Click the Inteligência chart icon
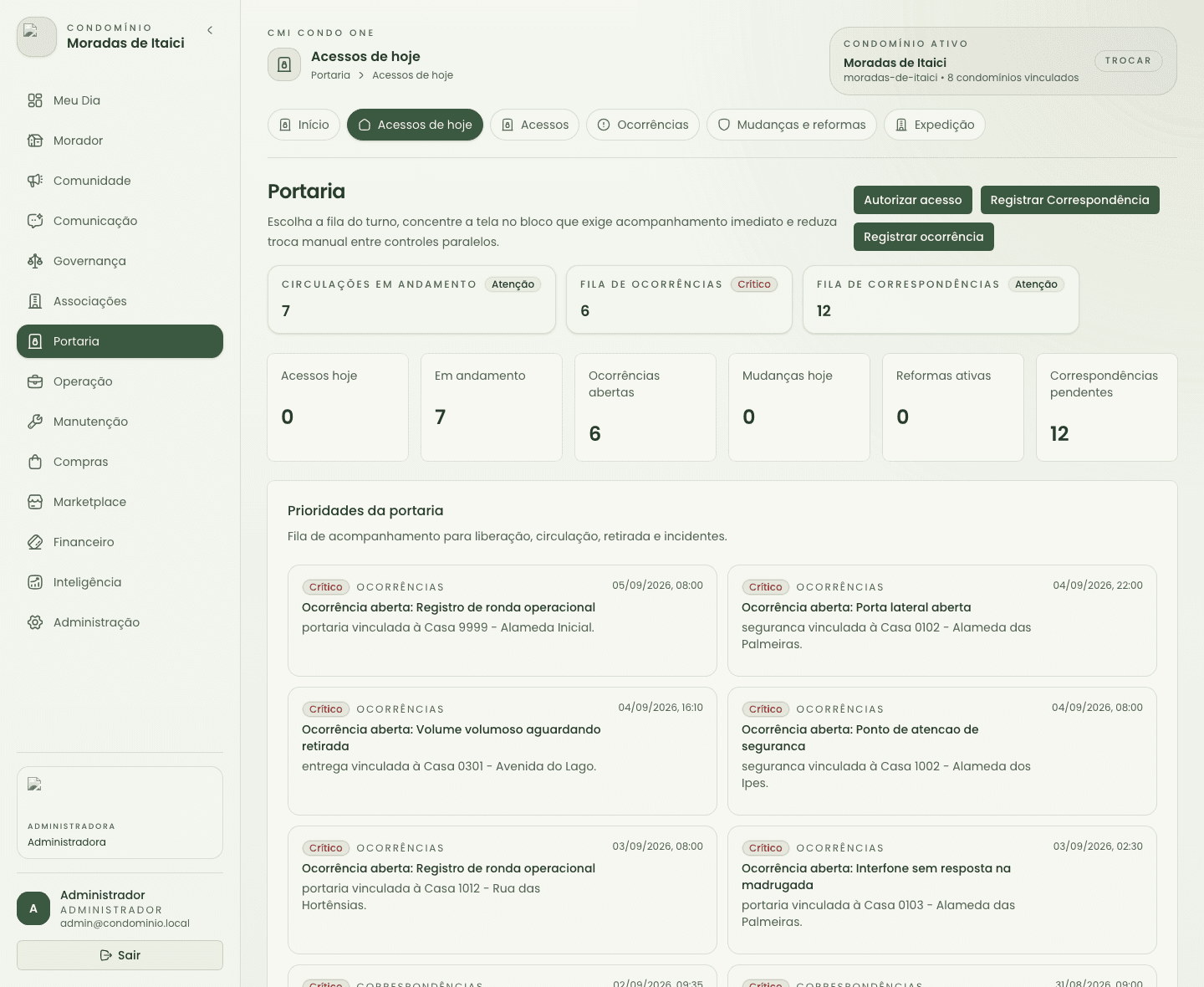Screen dimensions: 1204x987 tap(35, 582)
